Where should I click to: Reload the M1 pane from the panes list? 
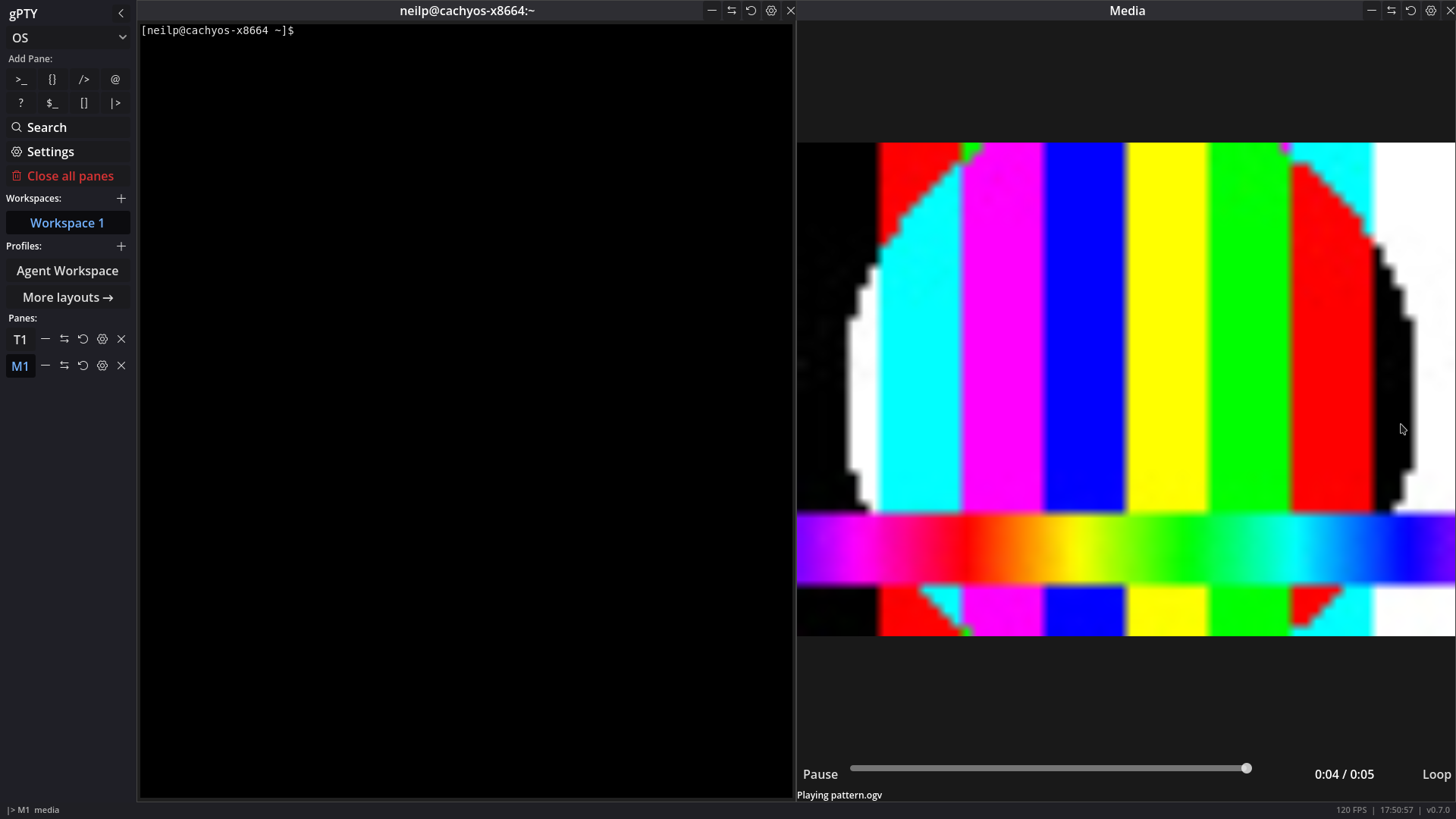point(83,366)
